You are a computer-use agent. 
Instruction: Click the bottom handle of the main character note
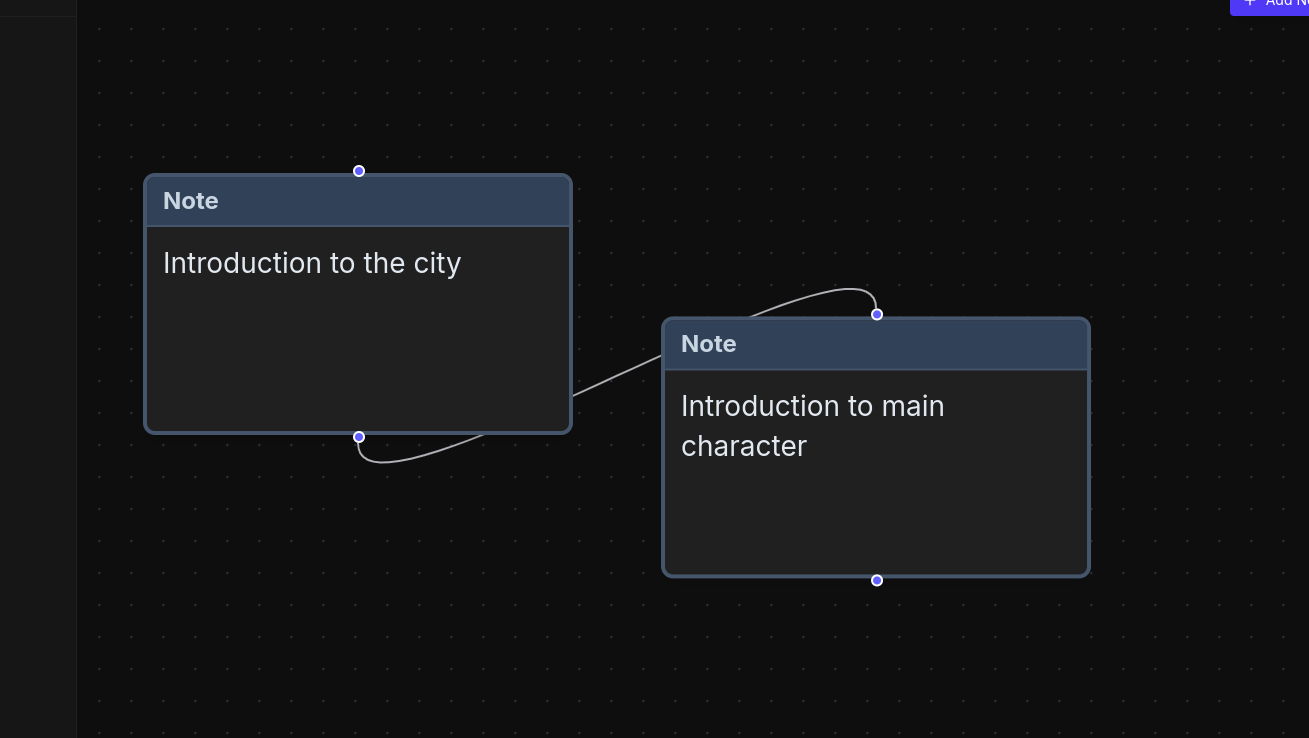click(x=876, y=580)
